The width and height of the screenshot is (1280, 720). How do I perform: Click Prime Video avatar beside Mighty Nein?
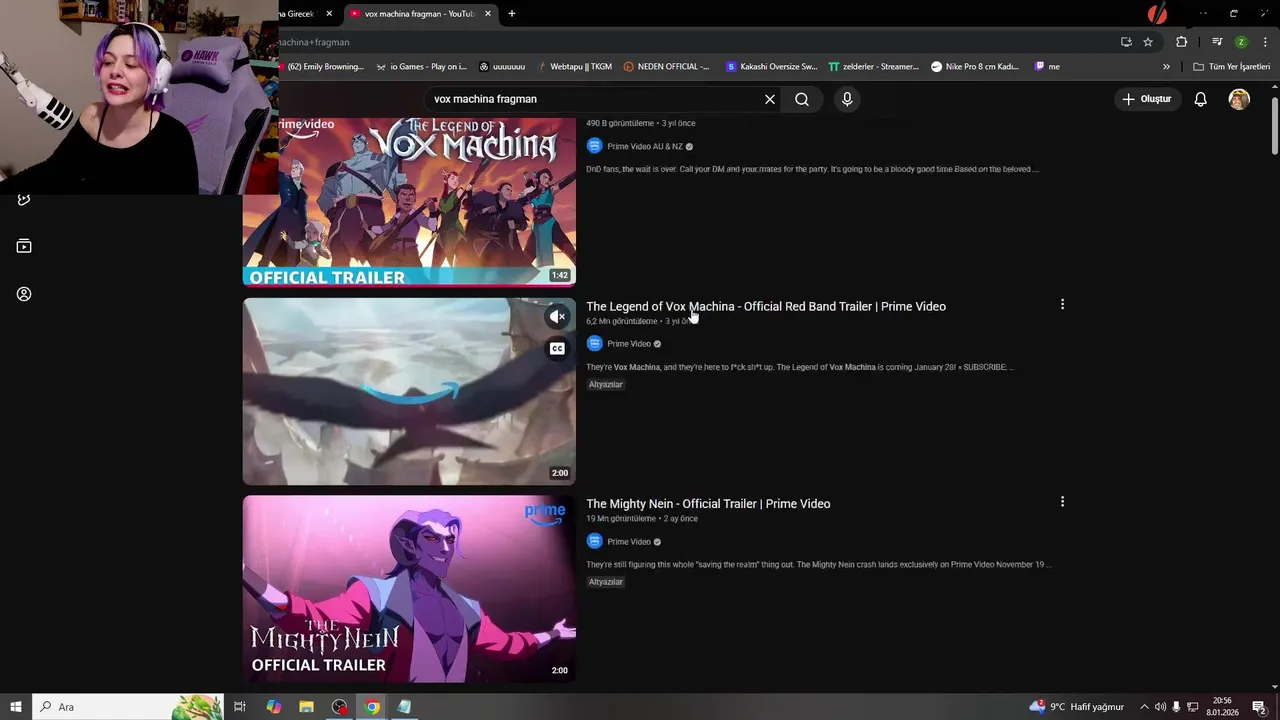(x=594, y=541)
